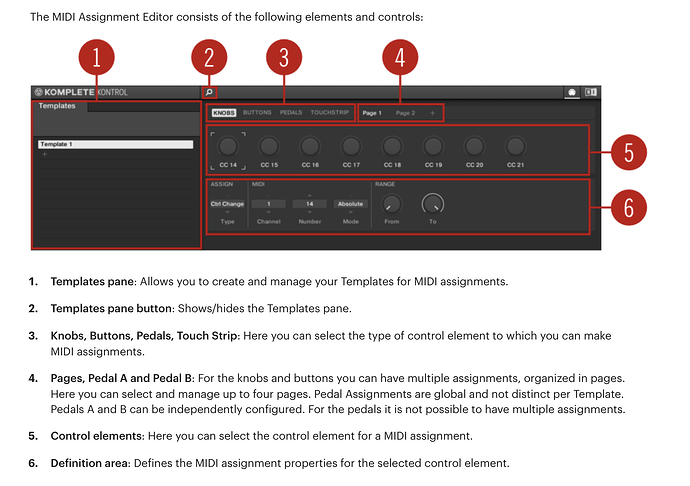Click the rightmost panel icon in the header

[591, 92]
